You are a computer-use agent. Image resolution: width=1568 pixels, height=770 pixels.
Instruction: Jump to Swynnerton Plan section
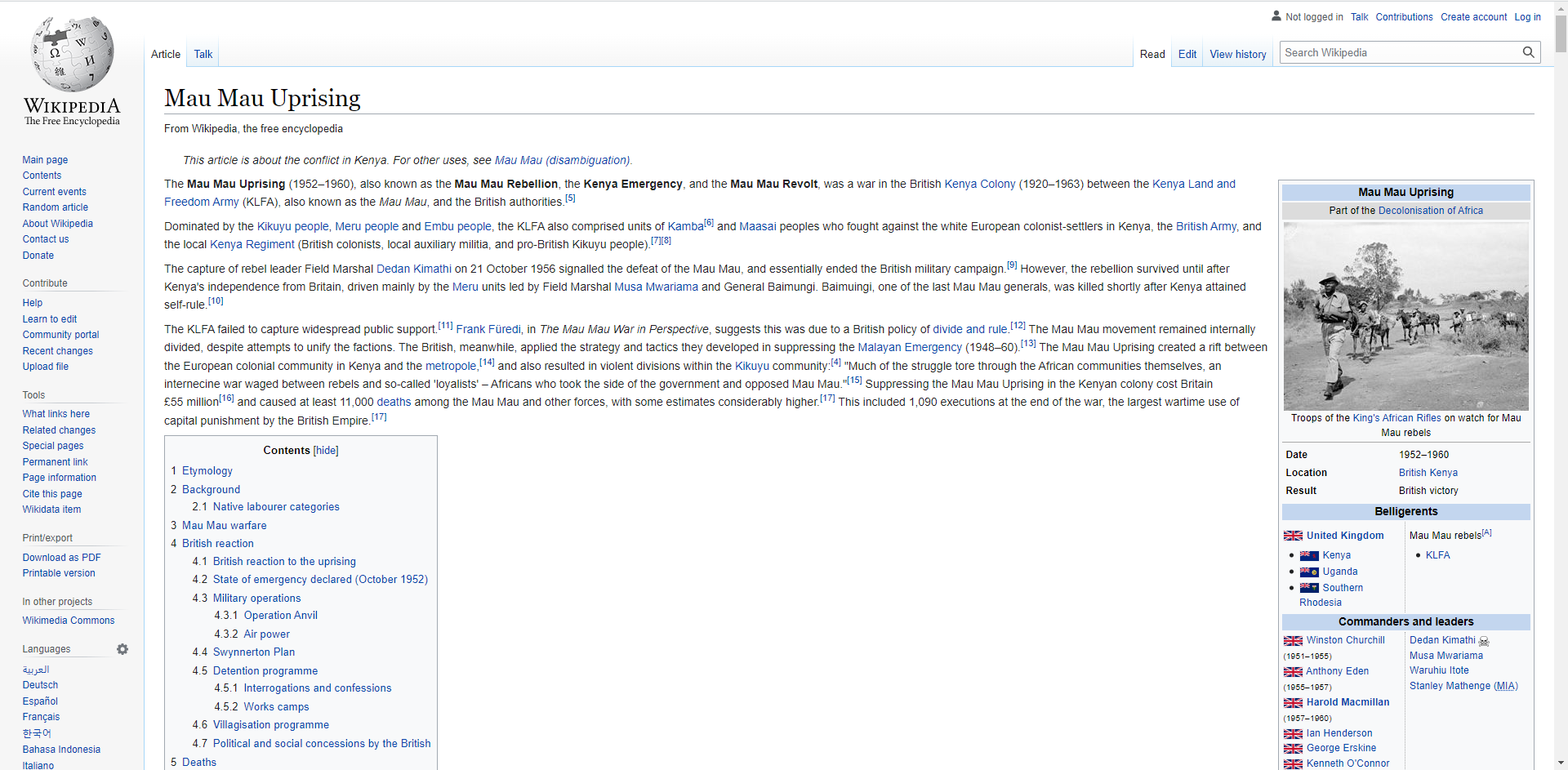(x=254, y=652)
